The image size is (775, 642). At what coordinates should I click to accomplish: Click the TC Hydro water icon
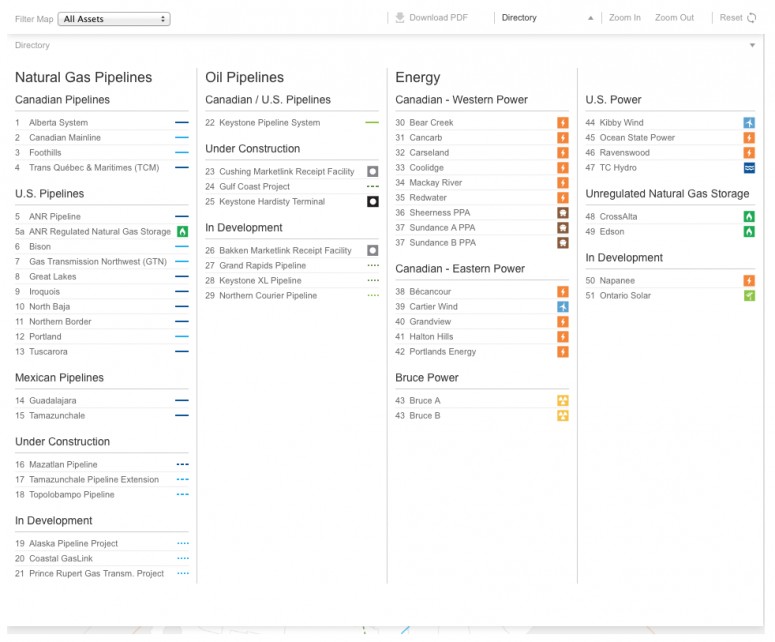tap(749, 168)
